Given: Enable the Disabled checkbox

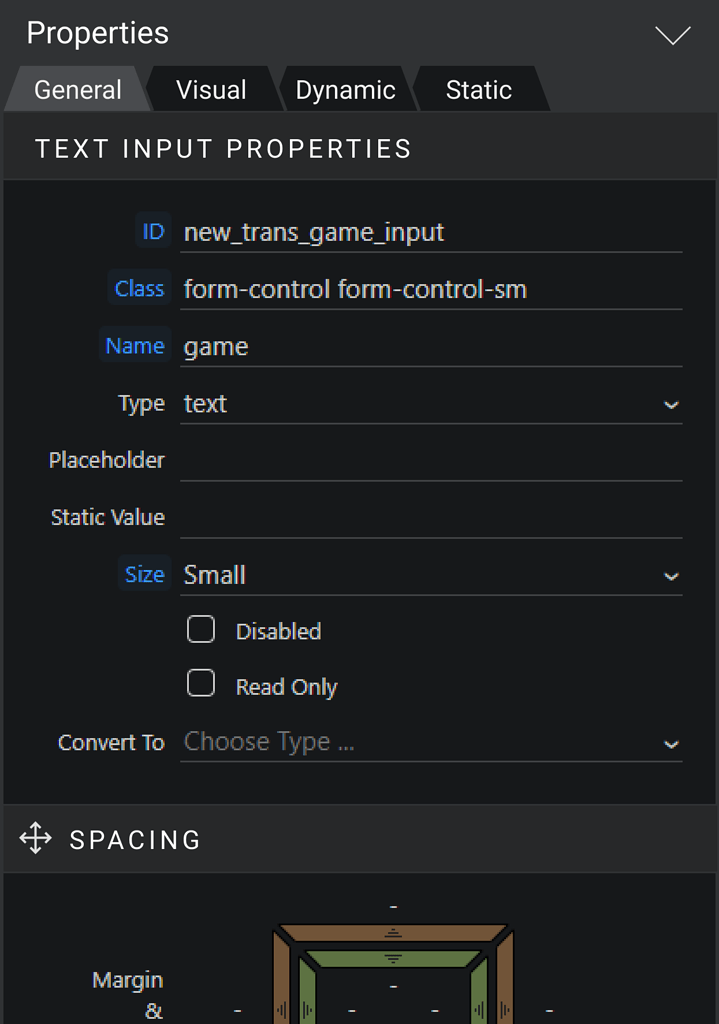Looking at the screenshot, I should pos(201,629).
